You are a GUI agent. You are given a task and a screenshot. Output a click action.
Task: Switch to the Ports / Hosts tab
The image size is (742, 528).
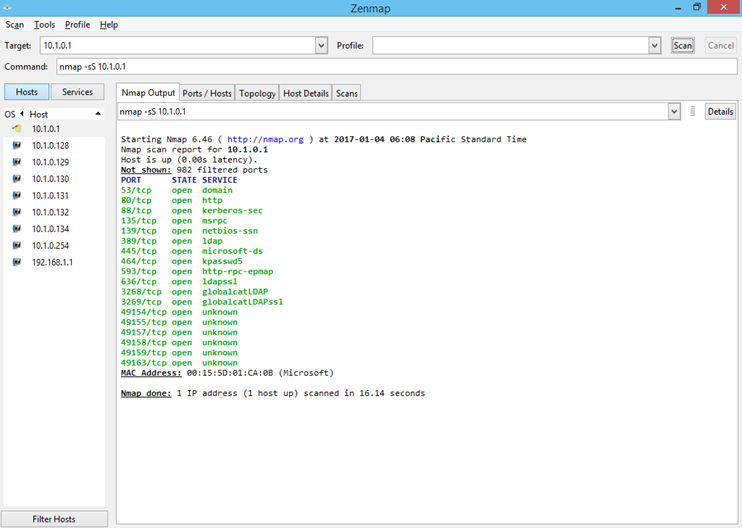tap(207, 93)
